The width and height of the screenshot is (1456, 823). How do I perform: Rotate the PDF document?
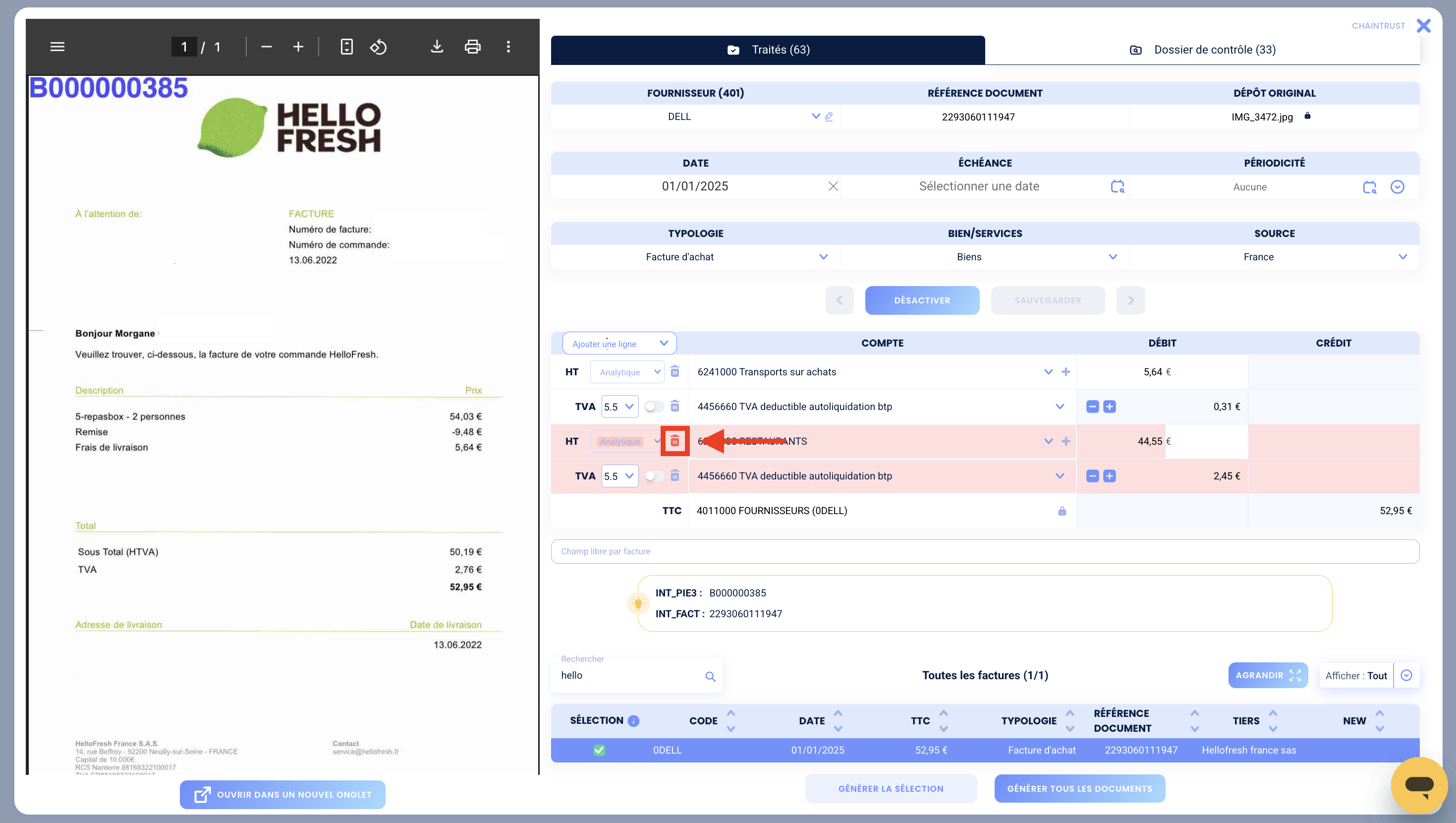(378, 47)
